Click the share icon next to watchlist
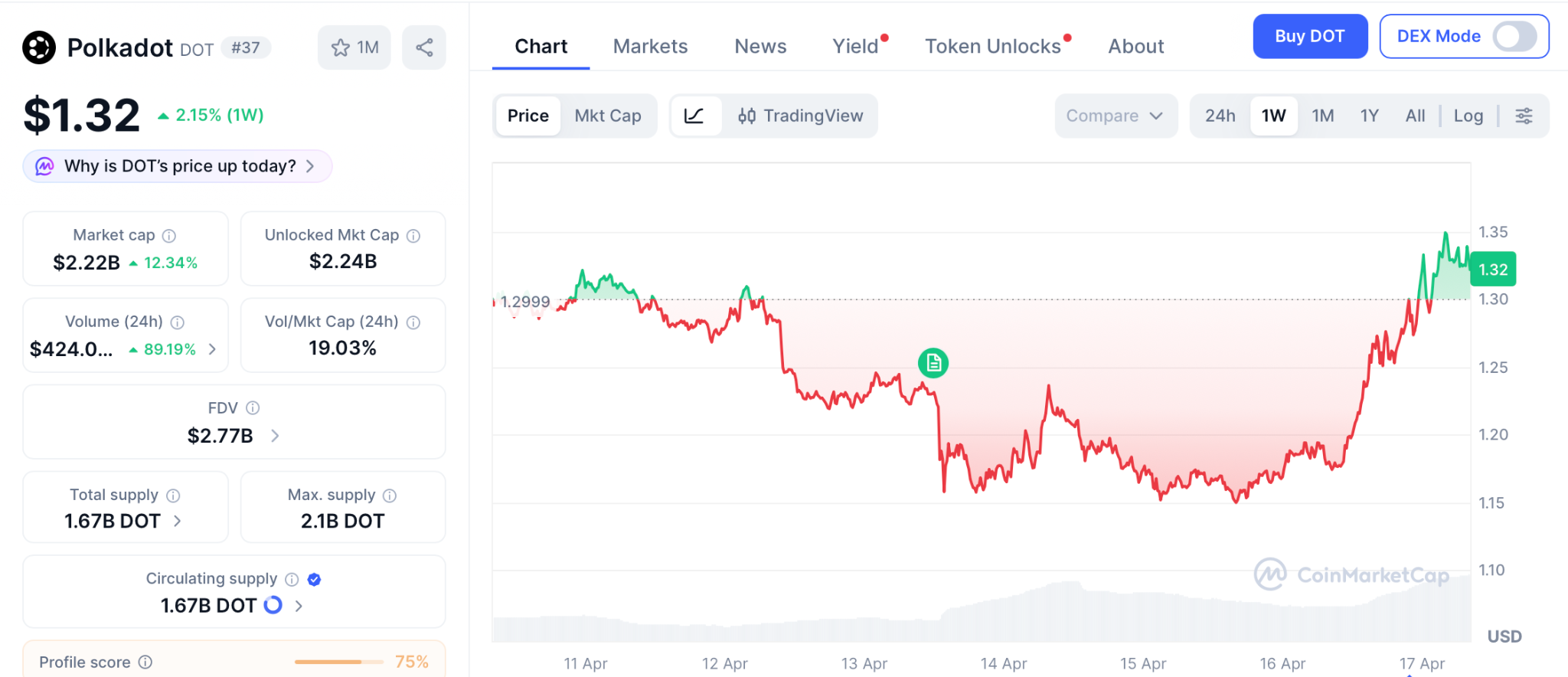The image size is (1568, 677). [x=424, y=47]
